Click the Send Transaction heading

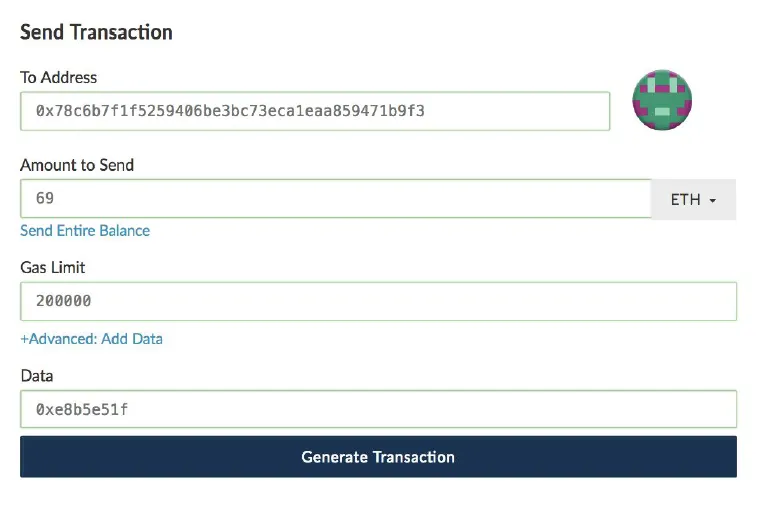coord(96,32)
